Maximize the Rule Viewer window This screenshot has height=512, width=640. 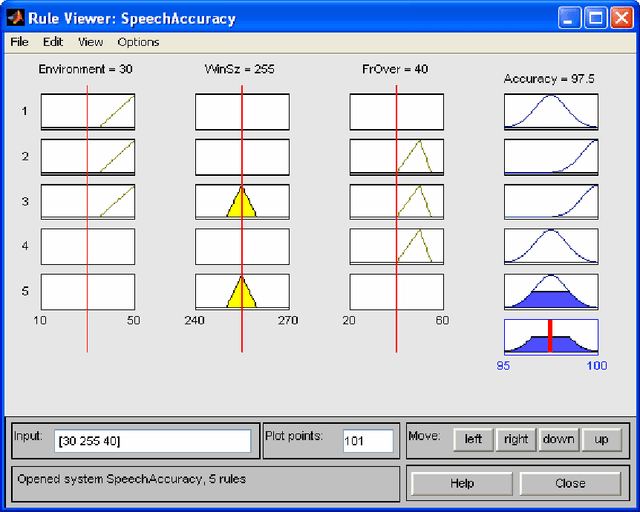[596, 18]
